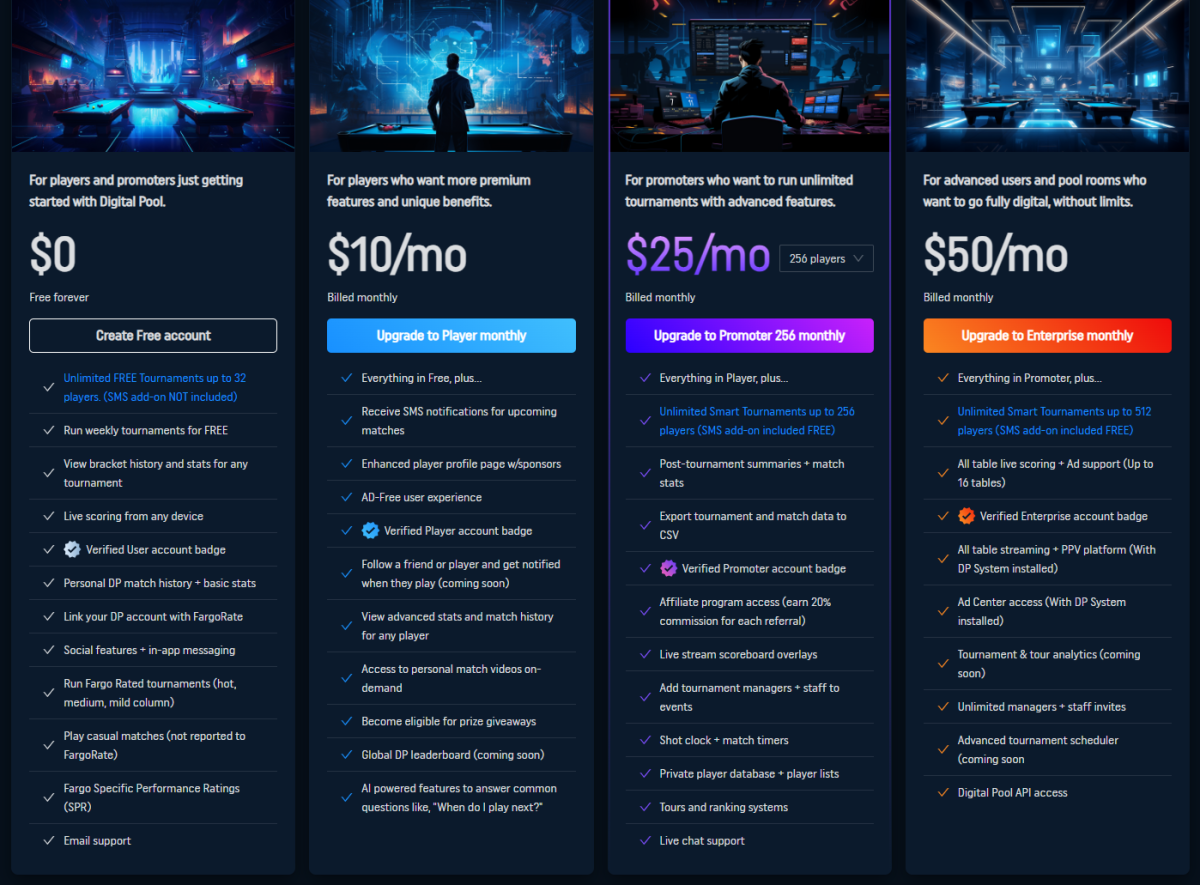
Task: Follow the Unlimited Smart Tournaments up to 256 players link
Action: pos(756,421)
